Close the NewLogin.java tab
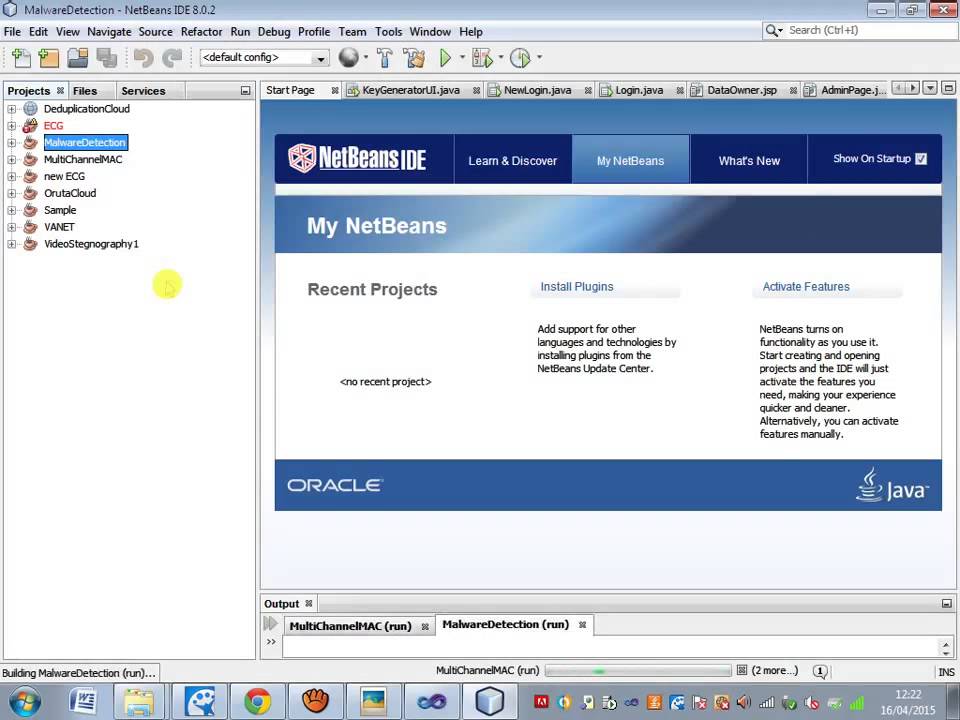The width and height of the screenshot is (960, 720). click(588, 91)
